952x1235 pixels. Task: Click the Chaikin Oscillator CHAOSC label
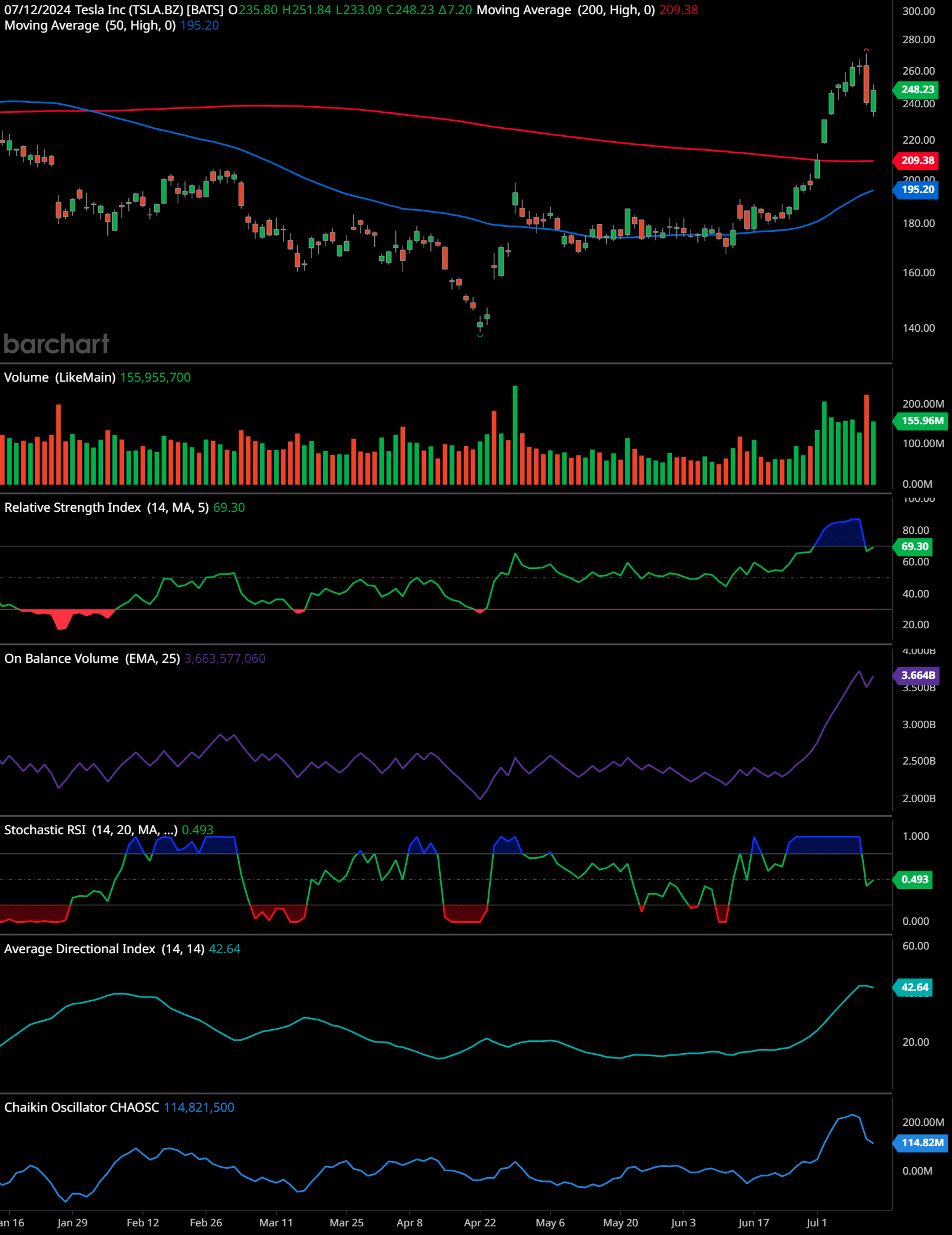(82, 1107)
